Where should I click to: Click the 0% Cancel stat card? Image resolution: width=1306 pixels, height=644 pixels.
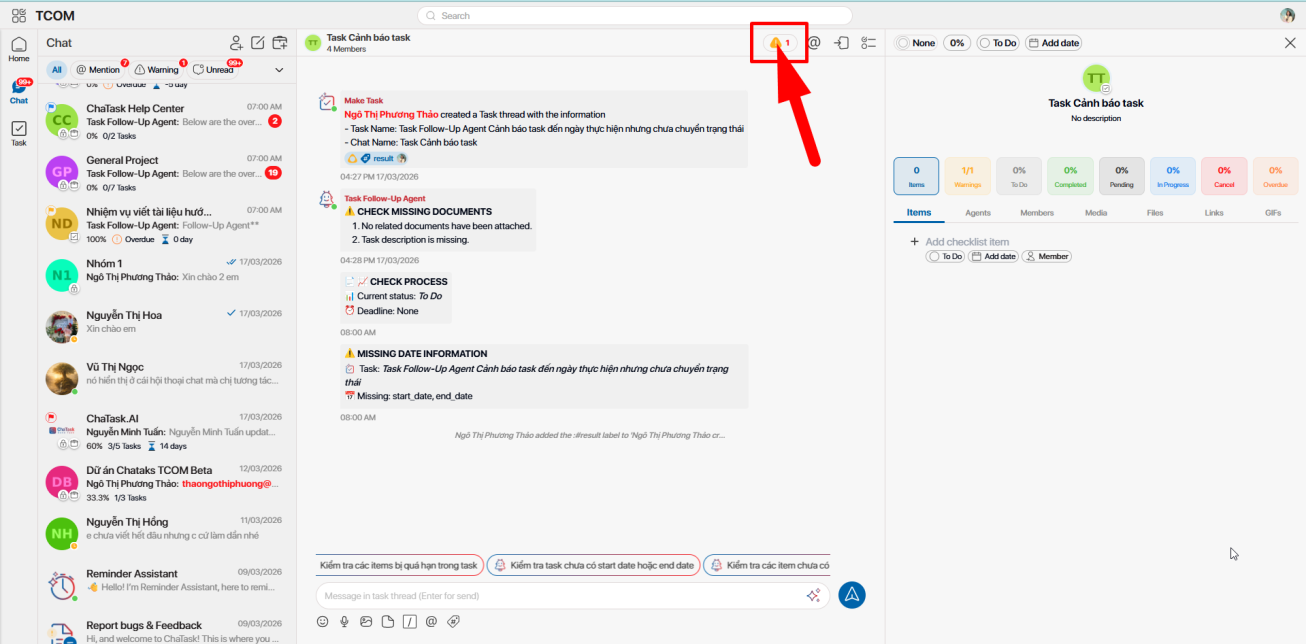coord(1224,176)
